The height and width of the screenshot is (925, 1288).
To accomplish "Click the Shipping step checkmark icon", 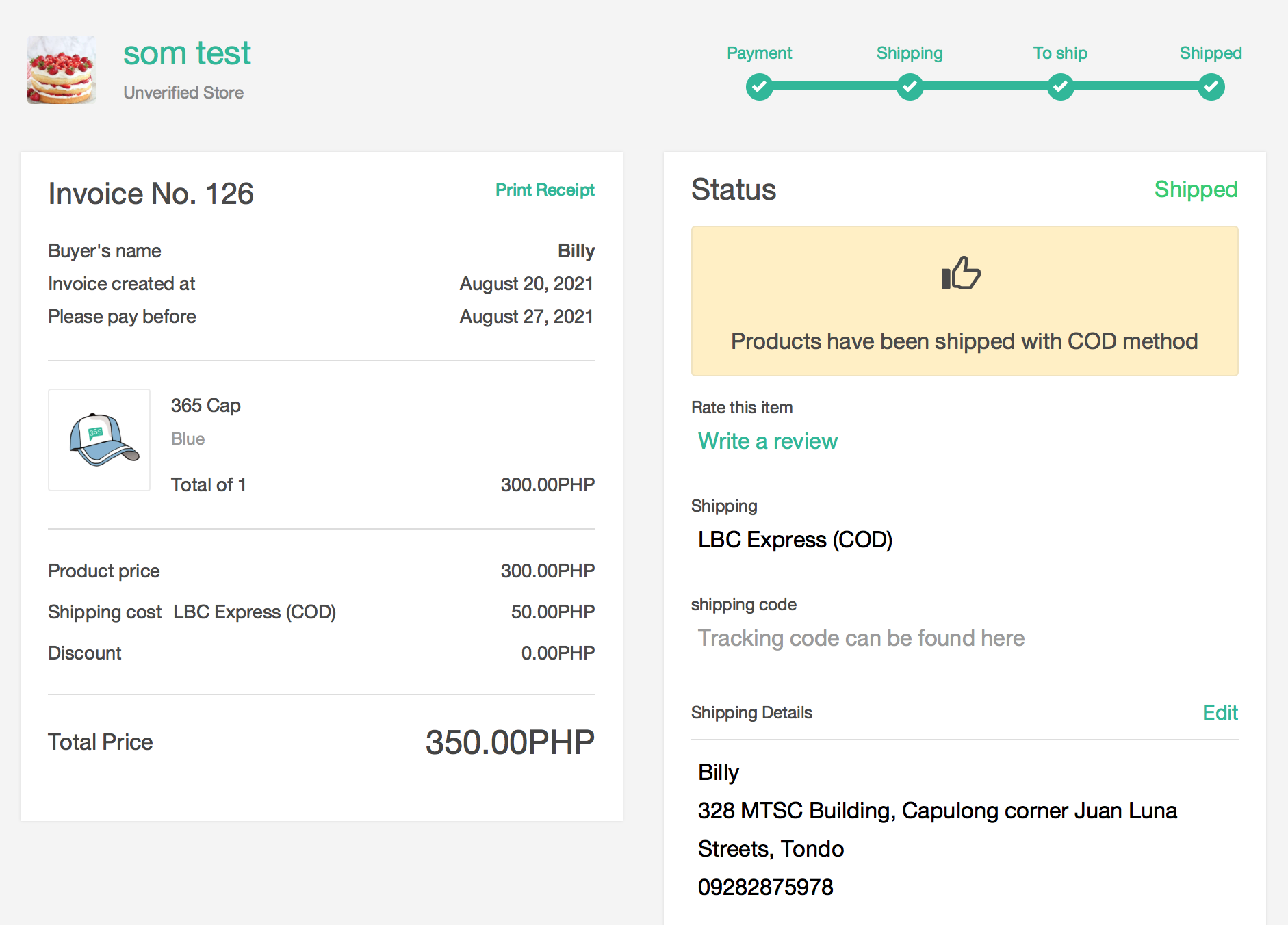I will click(910, 87).
